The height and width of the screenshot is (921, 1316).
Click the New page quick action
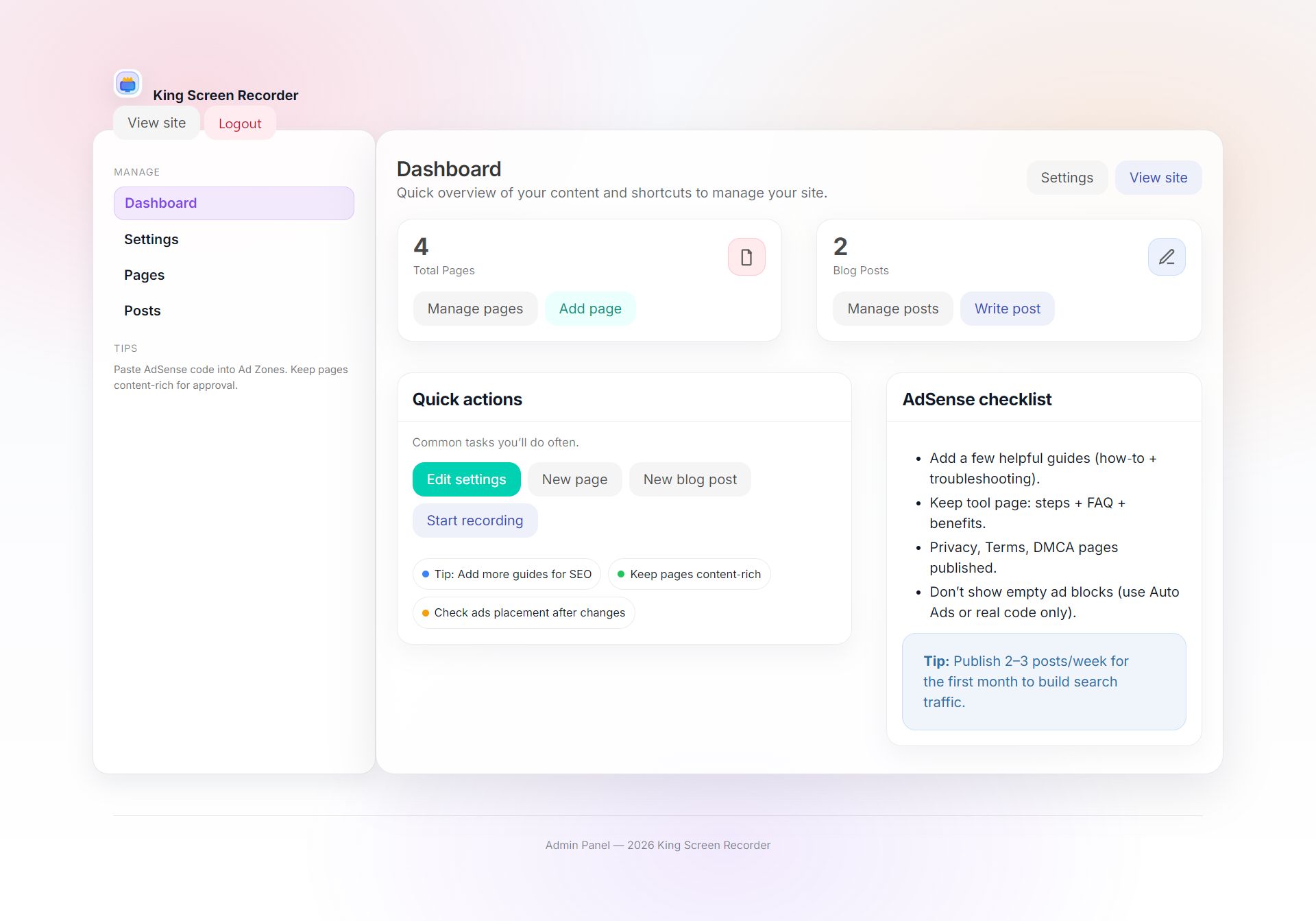coord(574,479)
